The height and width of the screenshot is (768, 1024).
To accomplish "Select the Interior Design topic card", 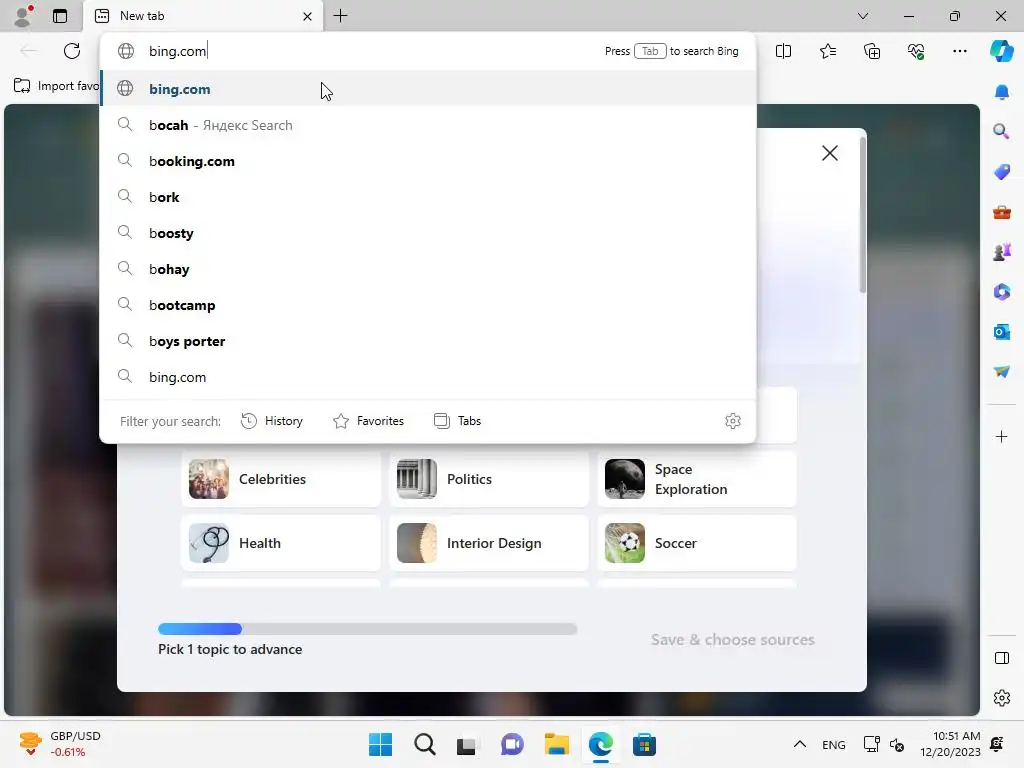I will 488,543.
